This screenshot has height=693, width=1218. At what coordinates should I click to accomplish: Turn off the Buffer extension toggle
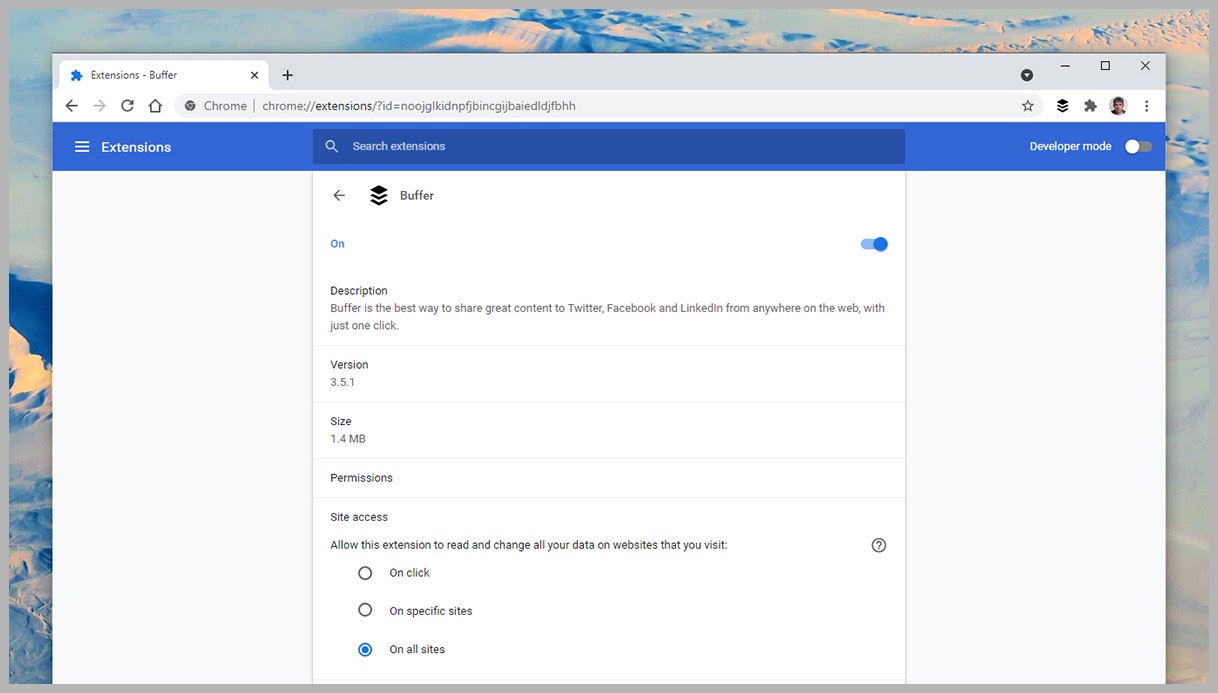874,244
